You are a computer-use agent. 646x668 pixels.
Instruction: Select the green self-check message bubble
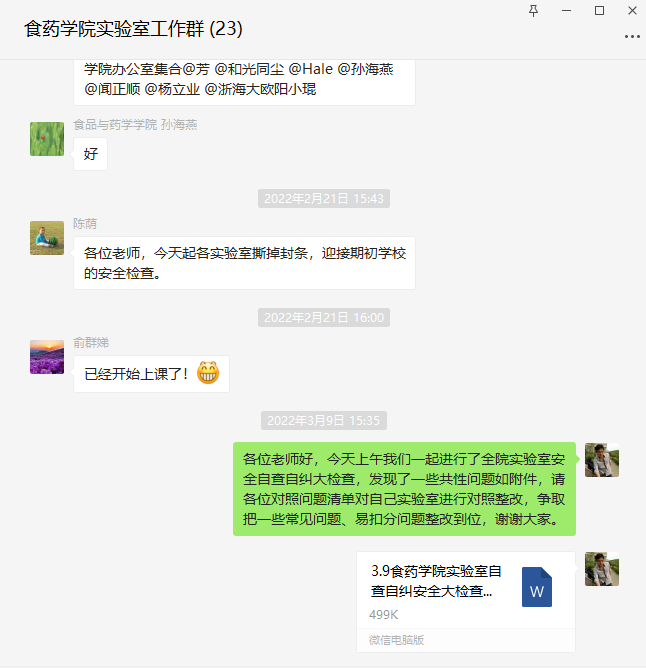pos(404,489)
